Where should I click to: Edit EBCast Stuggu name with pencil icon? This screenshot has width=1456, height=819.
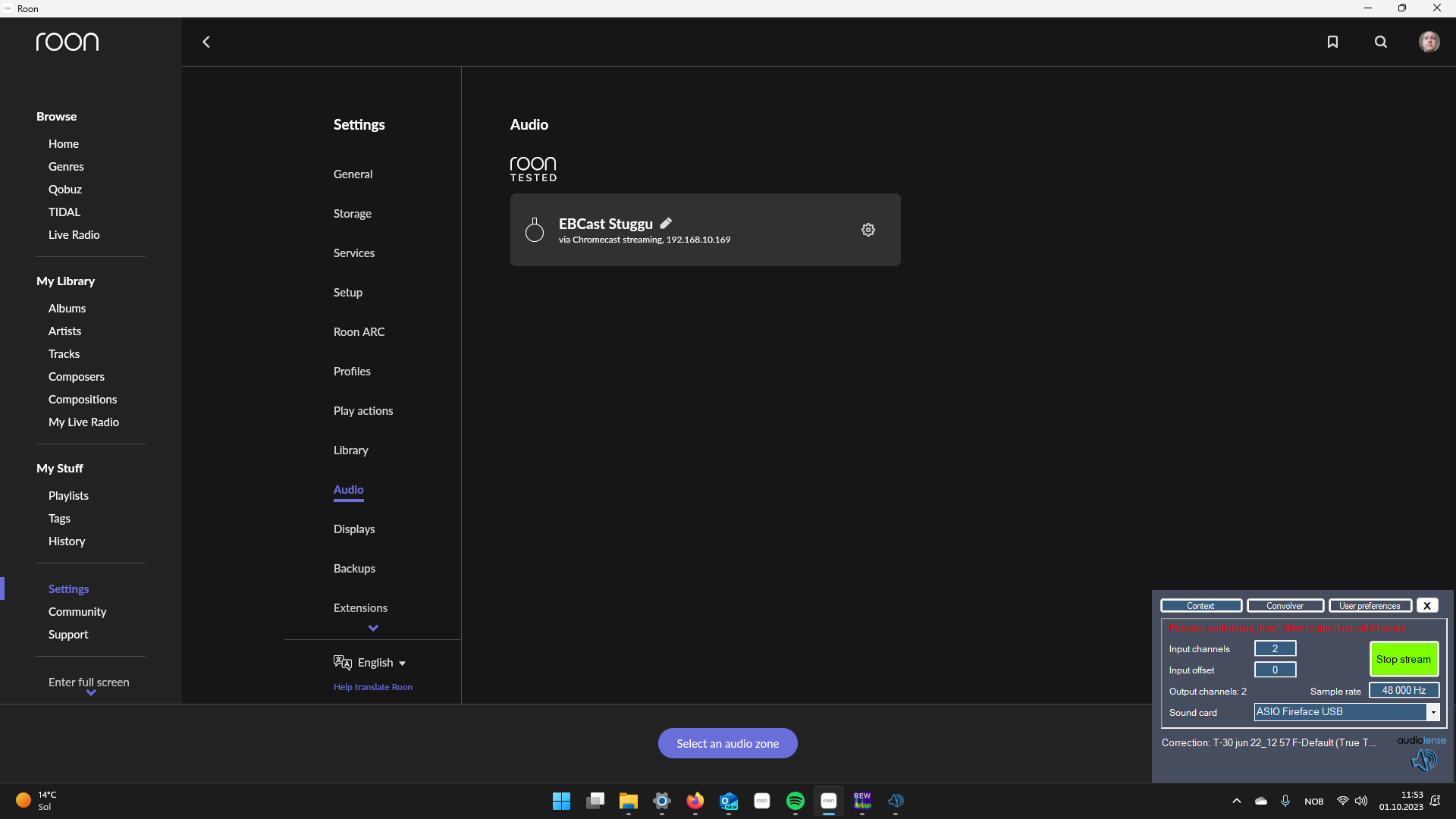(x=666, y=223)
